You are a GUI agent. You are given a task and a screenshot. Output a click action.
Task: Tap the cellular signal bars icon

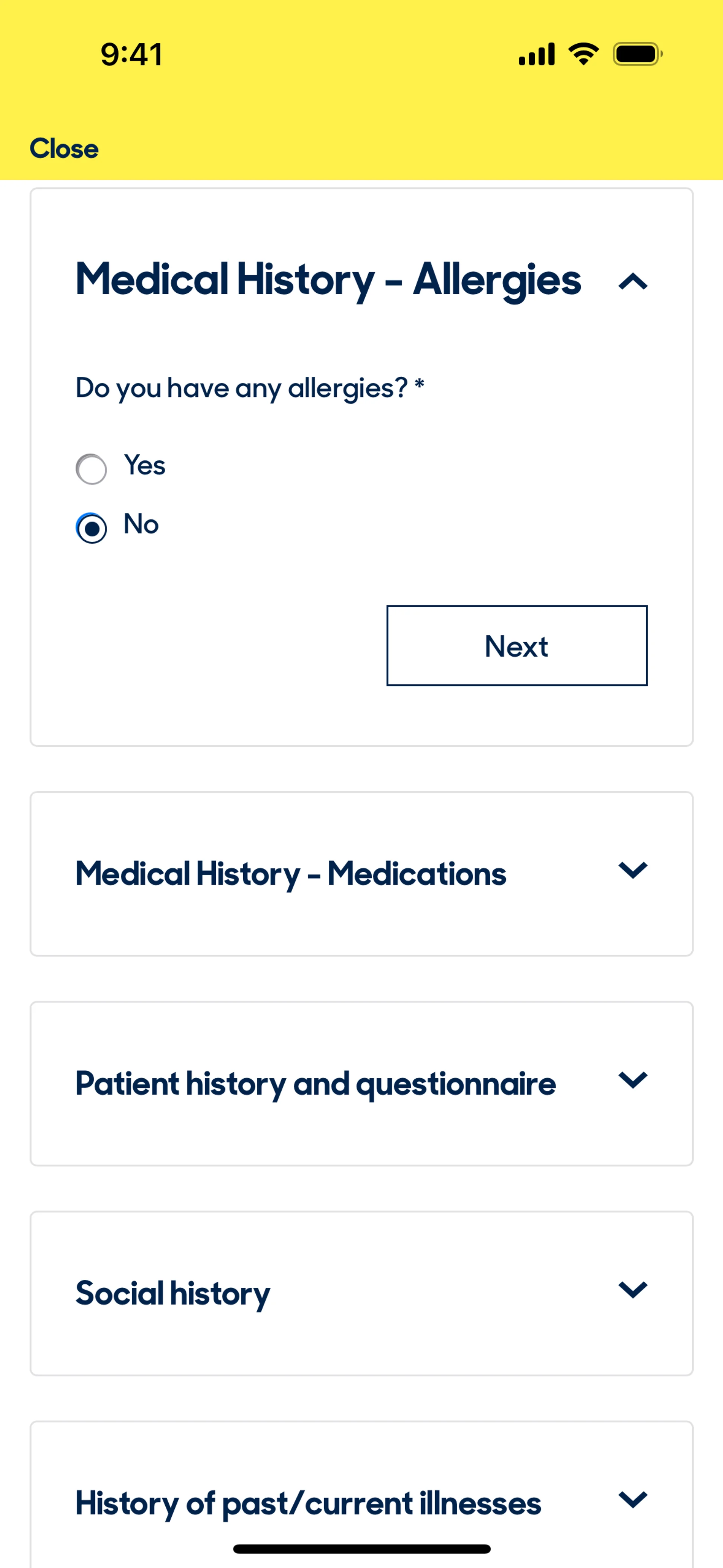point(536,54)
